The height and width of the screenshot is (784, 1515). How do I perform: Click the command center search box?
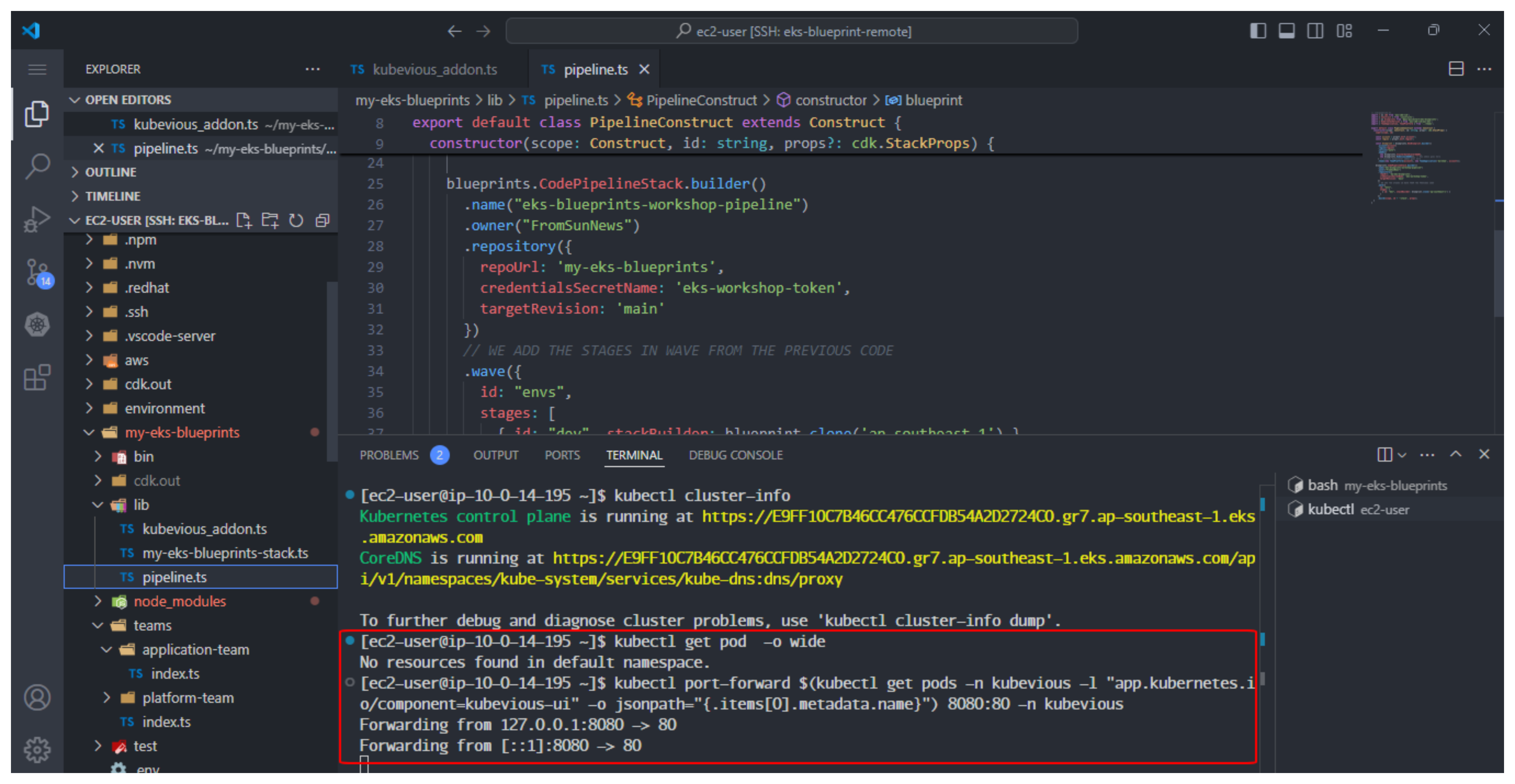pyautogui.click(x=792, y=31)
